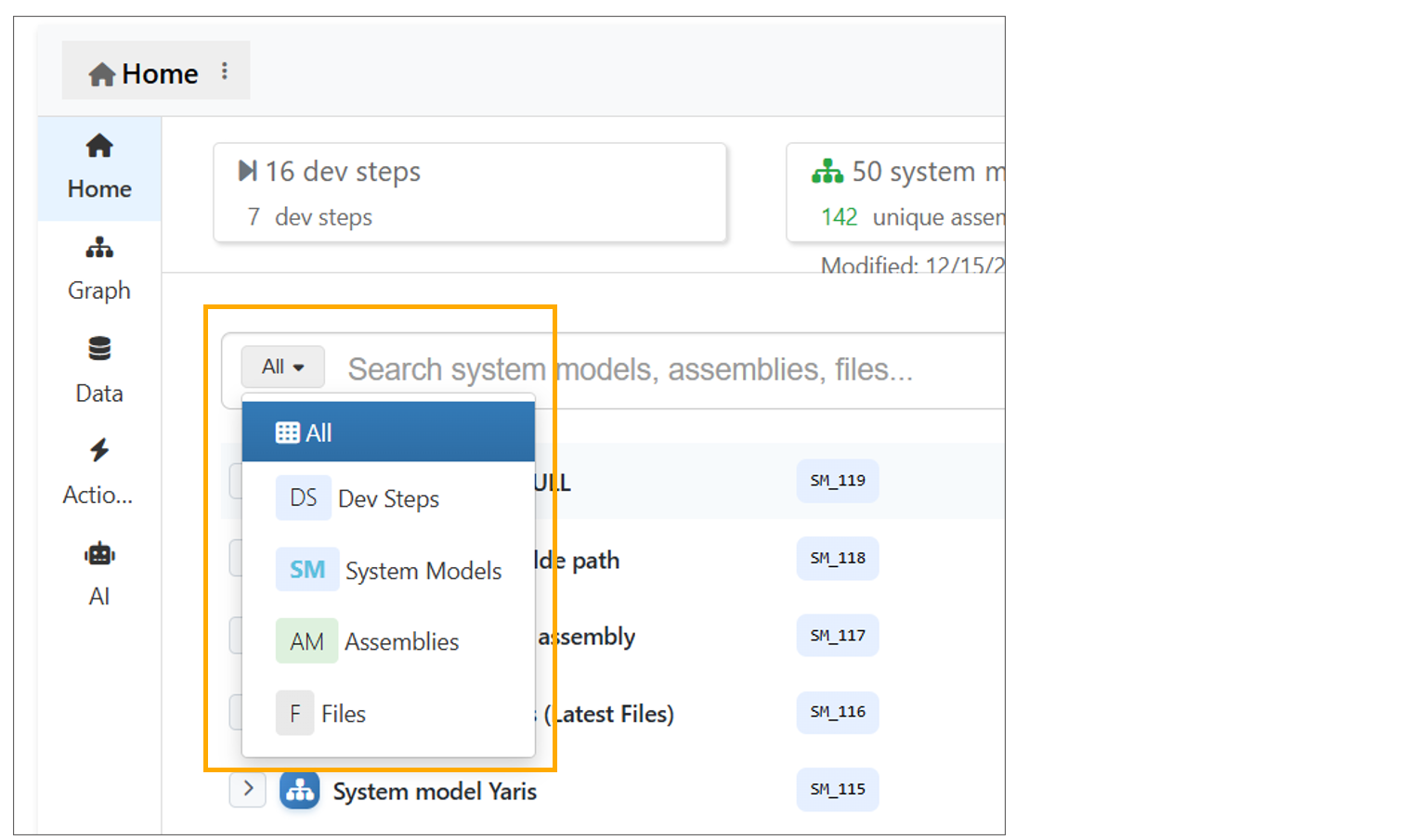
Task: Choose Assemblies in filter menu
Action: pyautogui.click(x=388, y=641)
